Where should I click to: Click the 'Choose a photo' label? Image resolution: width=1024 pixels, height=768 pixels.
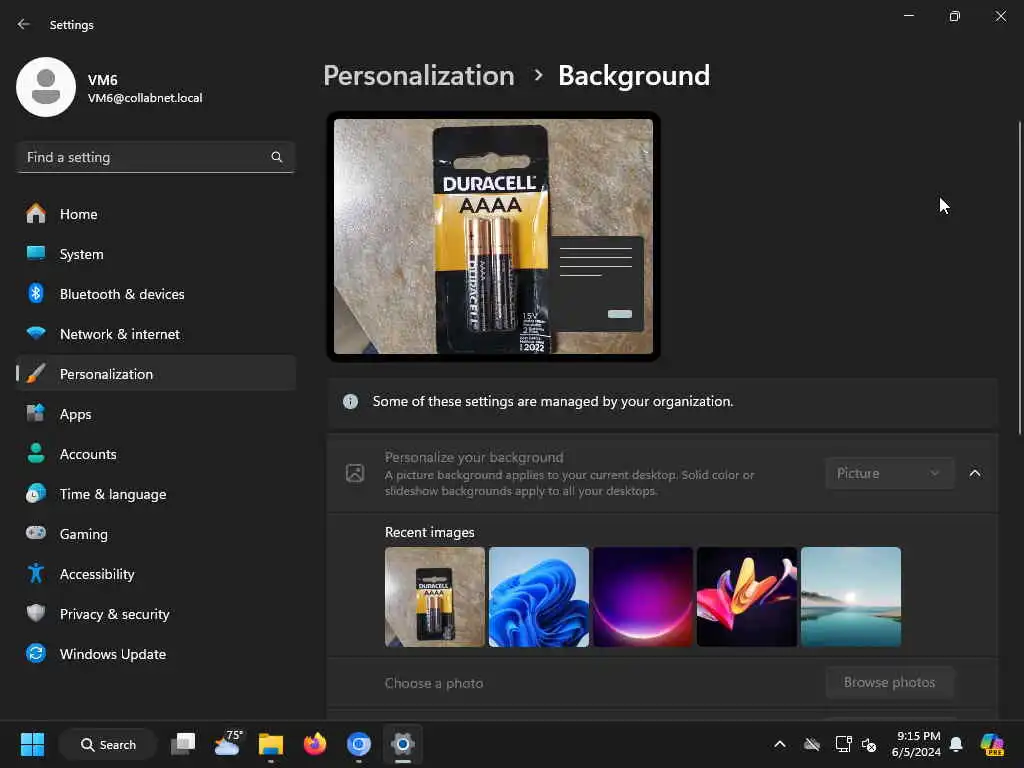coord(434,683)
